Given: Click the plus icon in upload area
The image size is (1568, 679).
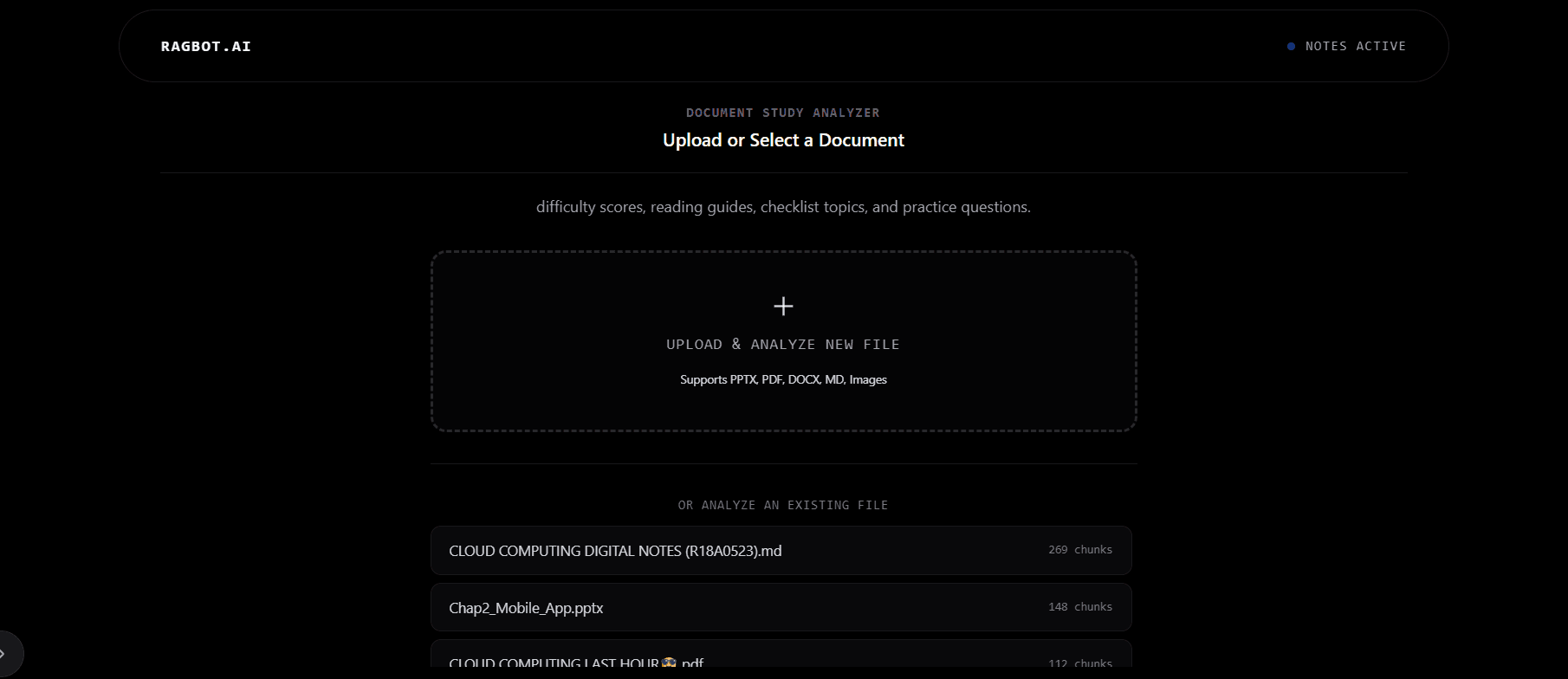Looking at the screenshot, I should [783, 306].
